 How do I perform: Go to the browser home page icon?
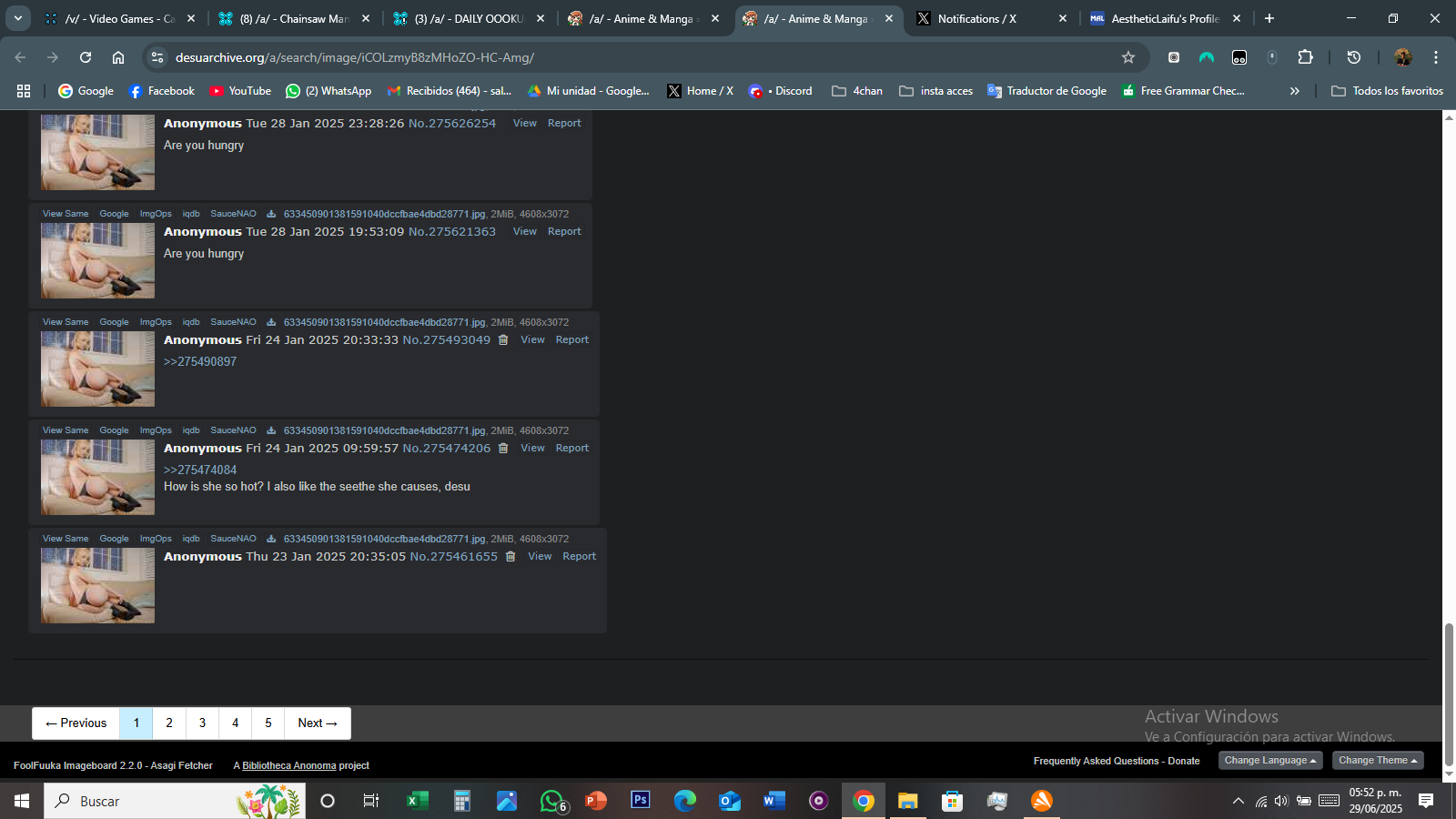[118, 57]
